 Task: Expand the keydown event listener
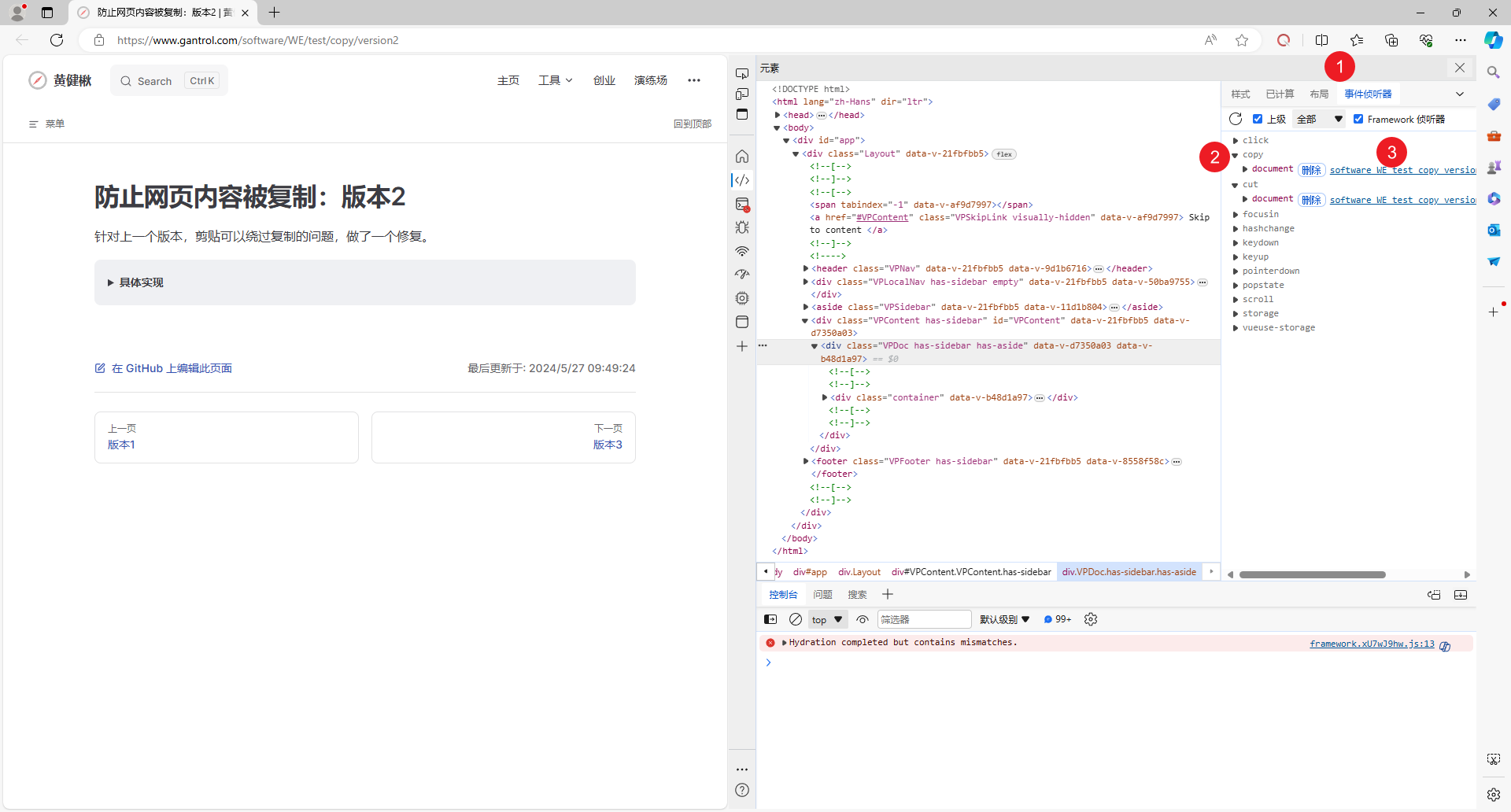(x=1236, y=243)
